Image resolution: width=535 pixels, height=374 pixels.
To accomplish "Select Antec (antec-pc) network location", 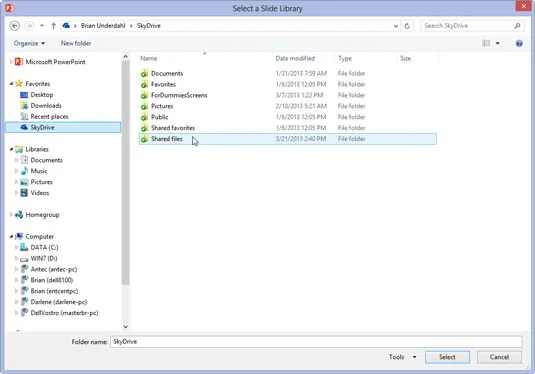I will click(x=54, y=269).
